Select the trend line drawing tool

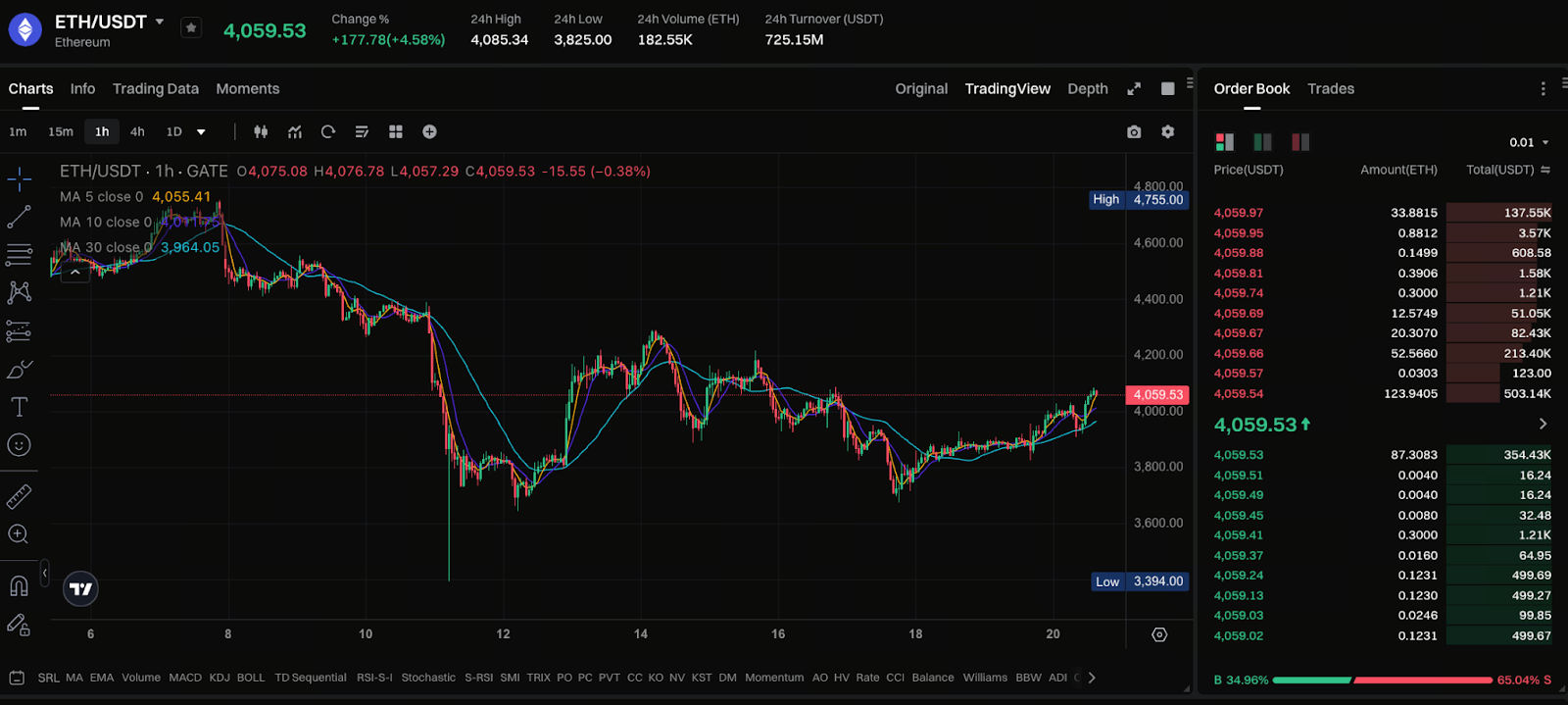(x=19, y=217)
